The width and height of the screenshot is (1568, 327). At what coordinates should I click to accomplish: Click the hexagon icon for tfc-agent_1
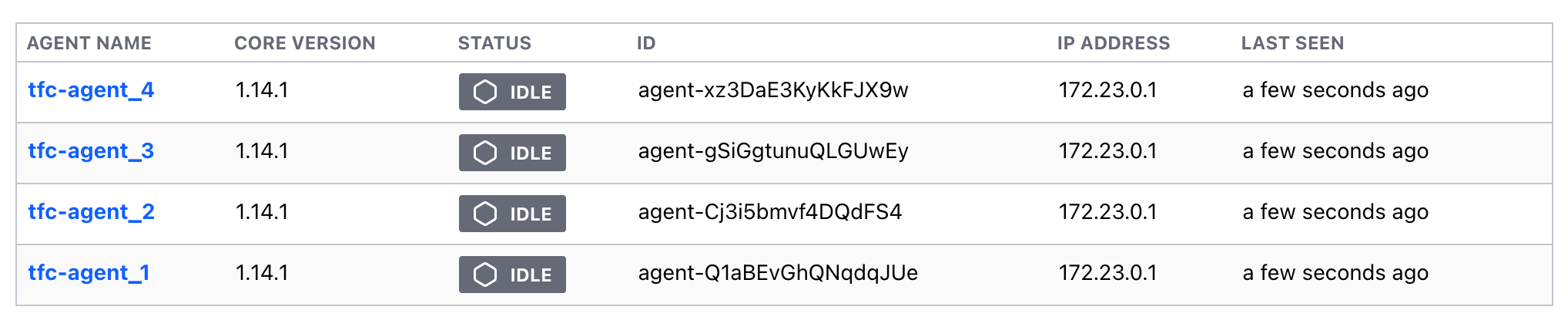[485, 275]
